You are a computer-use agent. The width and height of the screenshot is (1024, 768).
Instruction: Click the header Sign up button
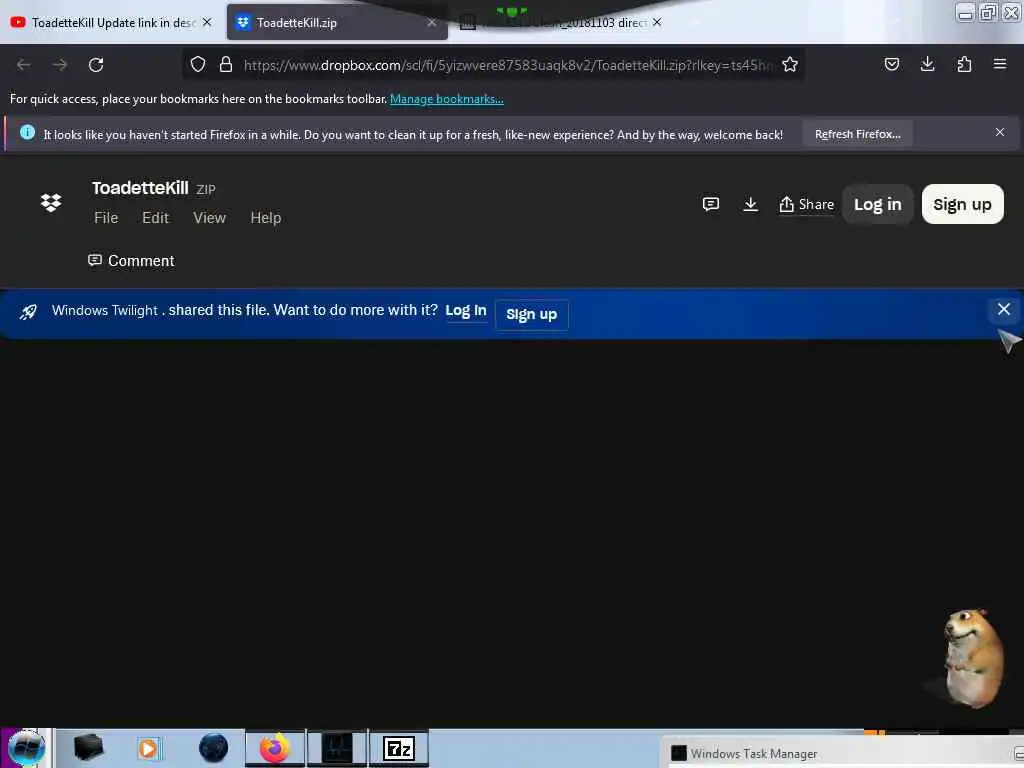coord(962,204)
